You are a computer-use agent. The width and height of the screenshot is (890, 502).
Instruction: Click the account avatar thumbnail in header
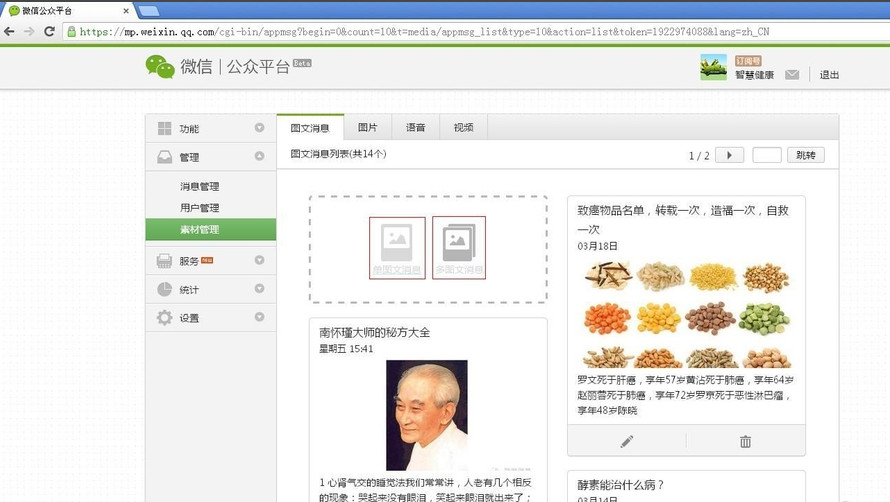point(714,67)
